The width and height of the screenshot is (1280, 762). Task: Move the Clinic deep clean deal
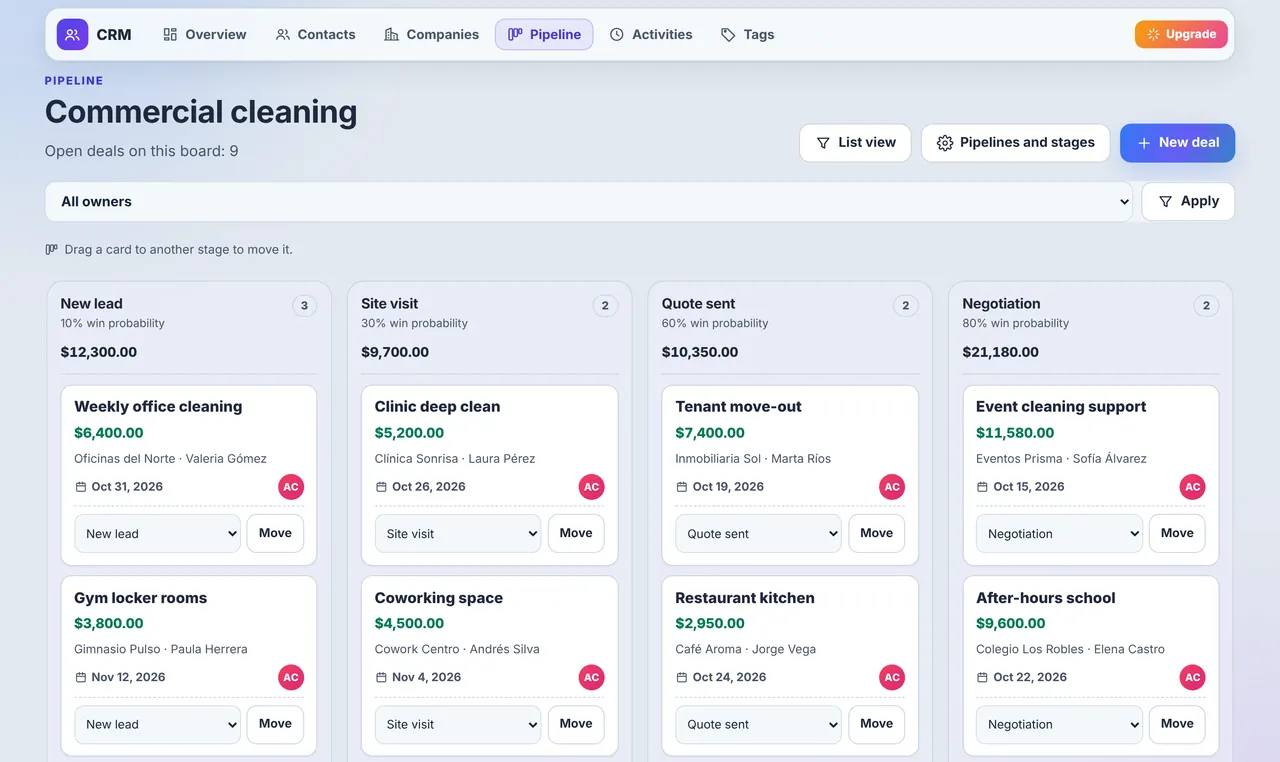tap(576, 533)
